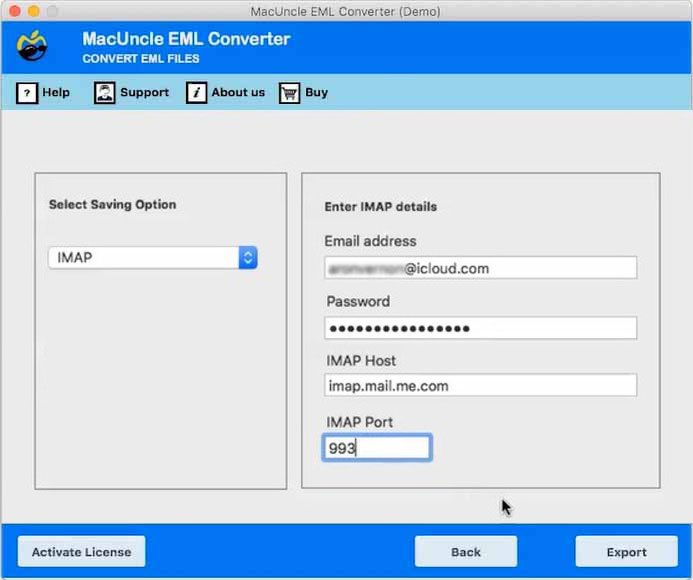Viewport: 693px width, 580px height.
Task: Click the 'Email address' label
Action: (370, 241)
